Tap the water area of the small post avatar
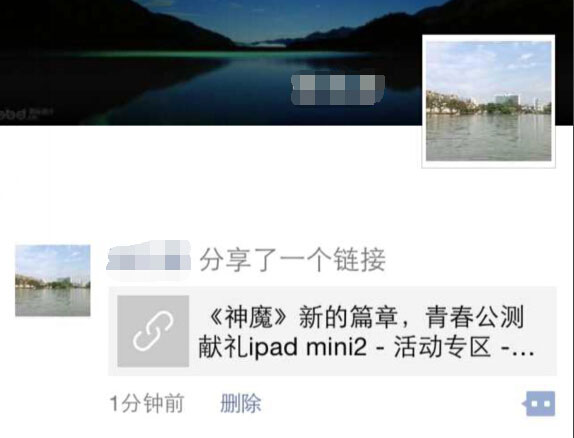Screen dimensions: 574x438 pyautogui.click(x=53, y=302)
